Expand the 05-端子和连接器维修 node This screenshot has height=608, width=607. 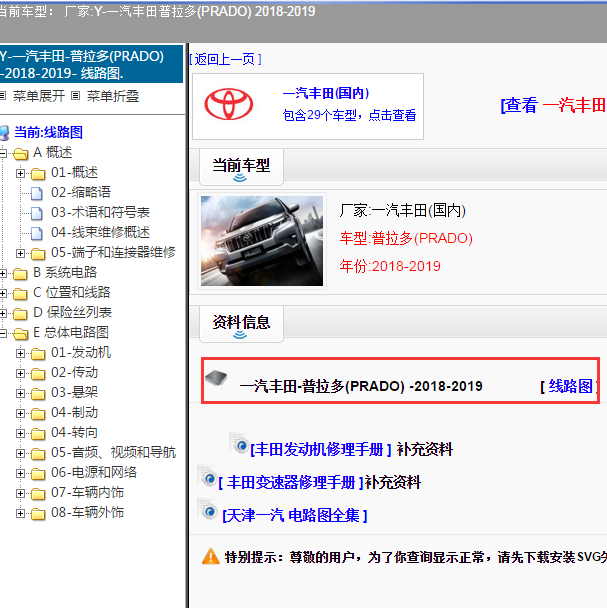pos(20,253)
